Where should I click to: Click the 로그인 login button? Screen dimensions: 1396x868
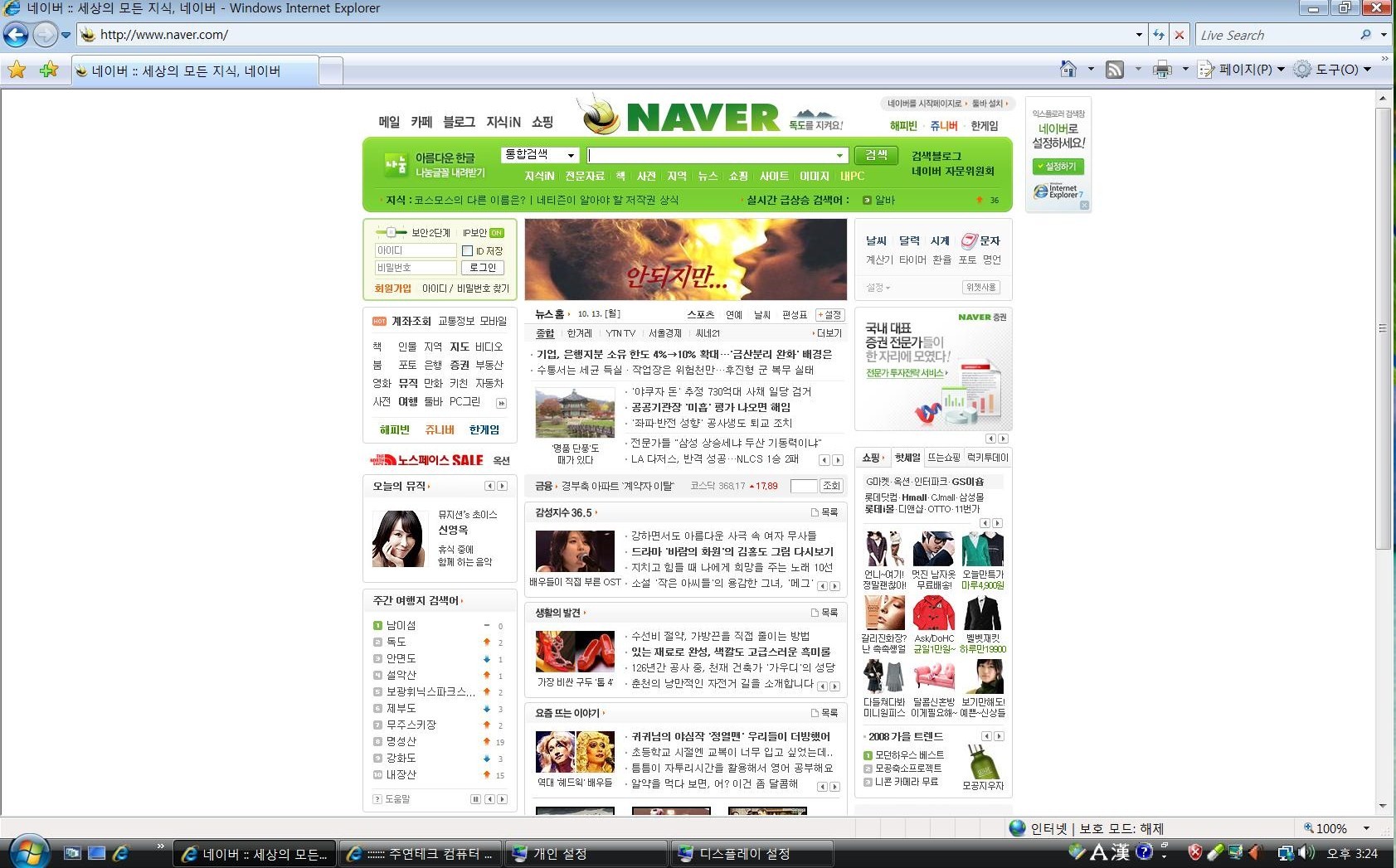coord(483,268)
